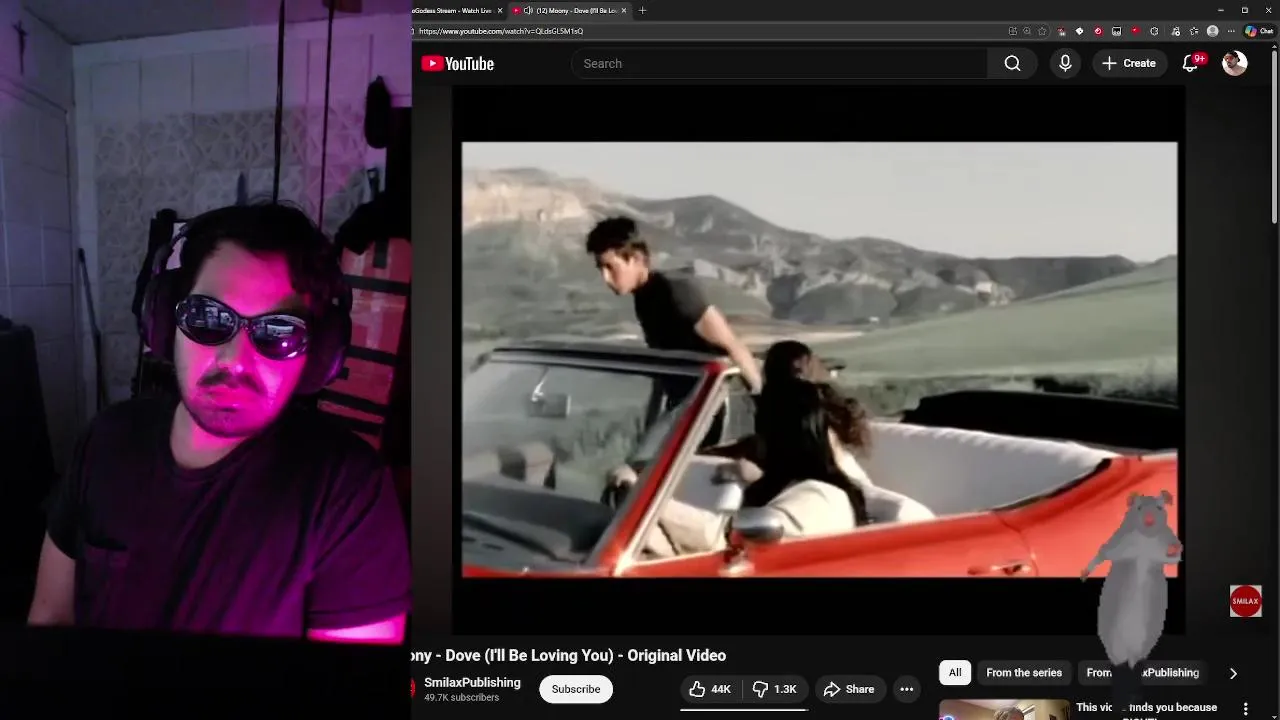Activate voice search microphone
The image size is (1280, 720).
coord(1065,63)
